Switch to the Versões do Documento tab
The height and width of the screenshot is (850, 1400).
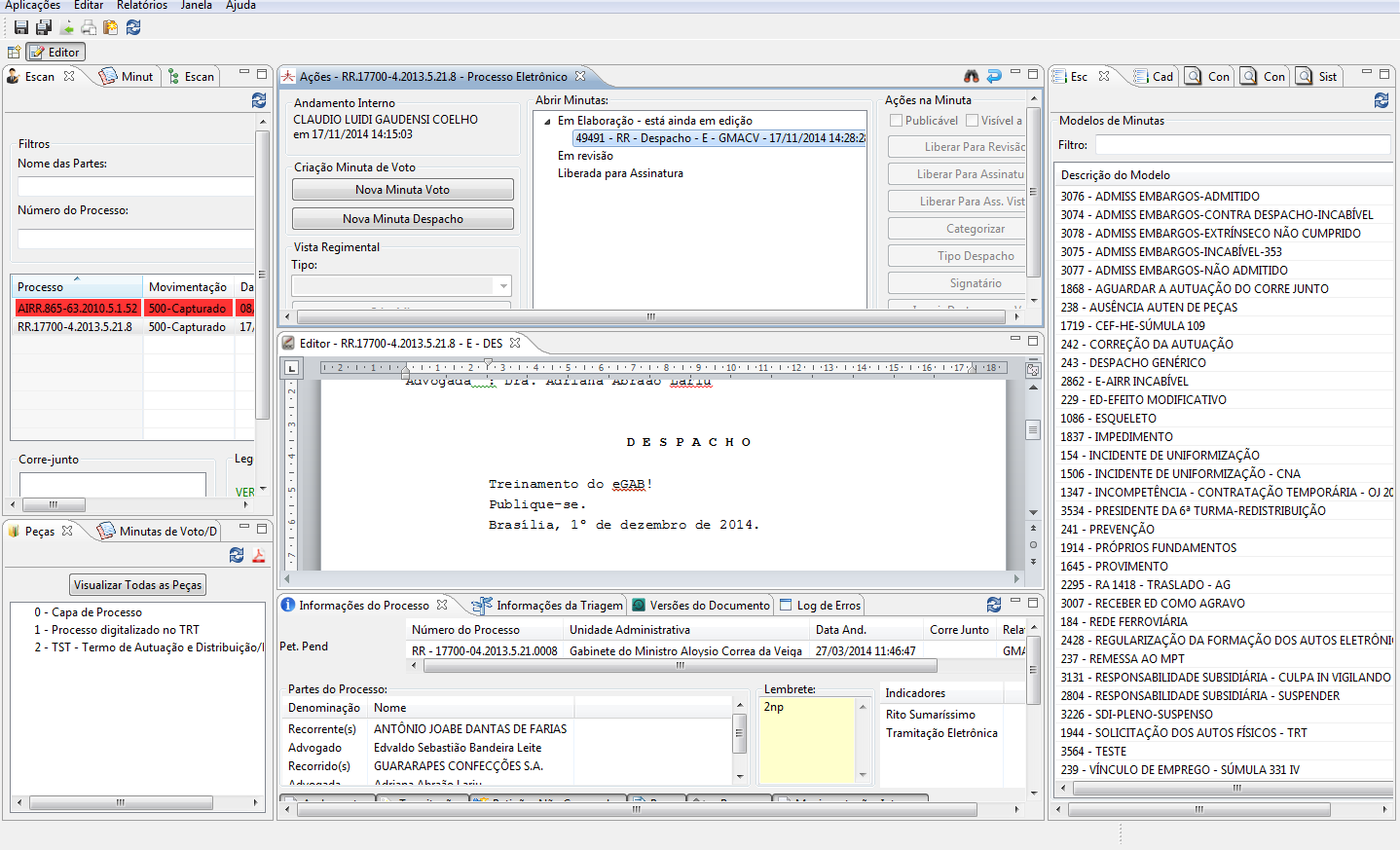(x=701, y=605)
